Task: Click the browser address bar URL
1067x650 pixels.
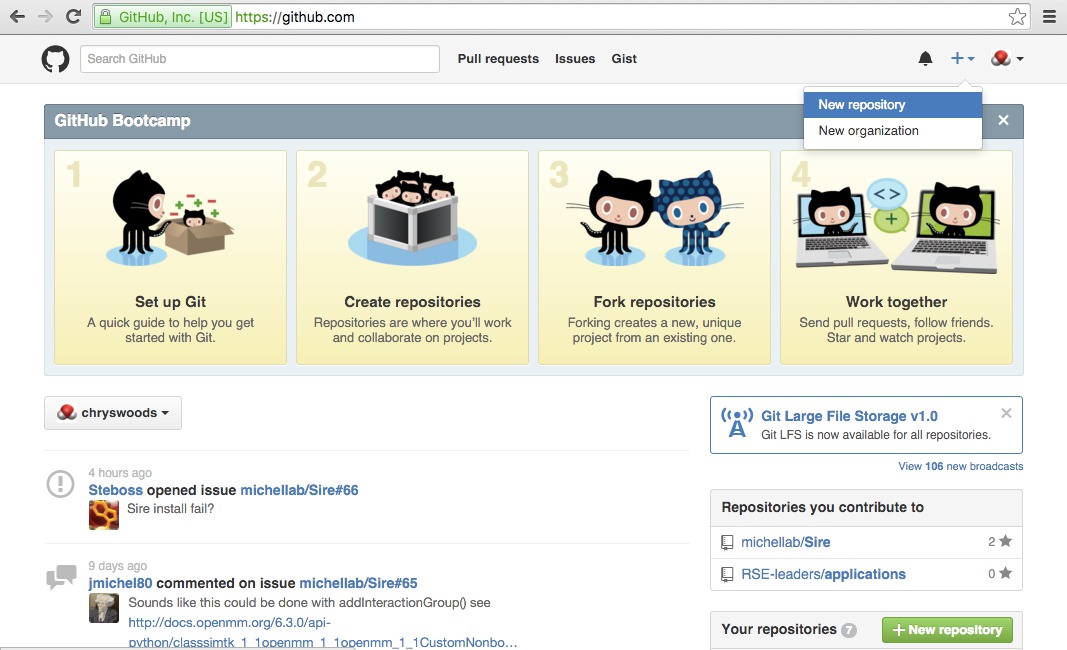Action: 295,17
